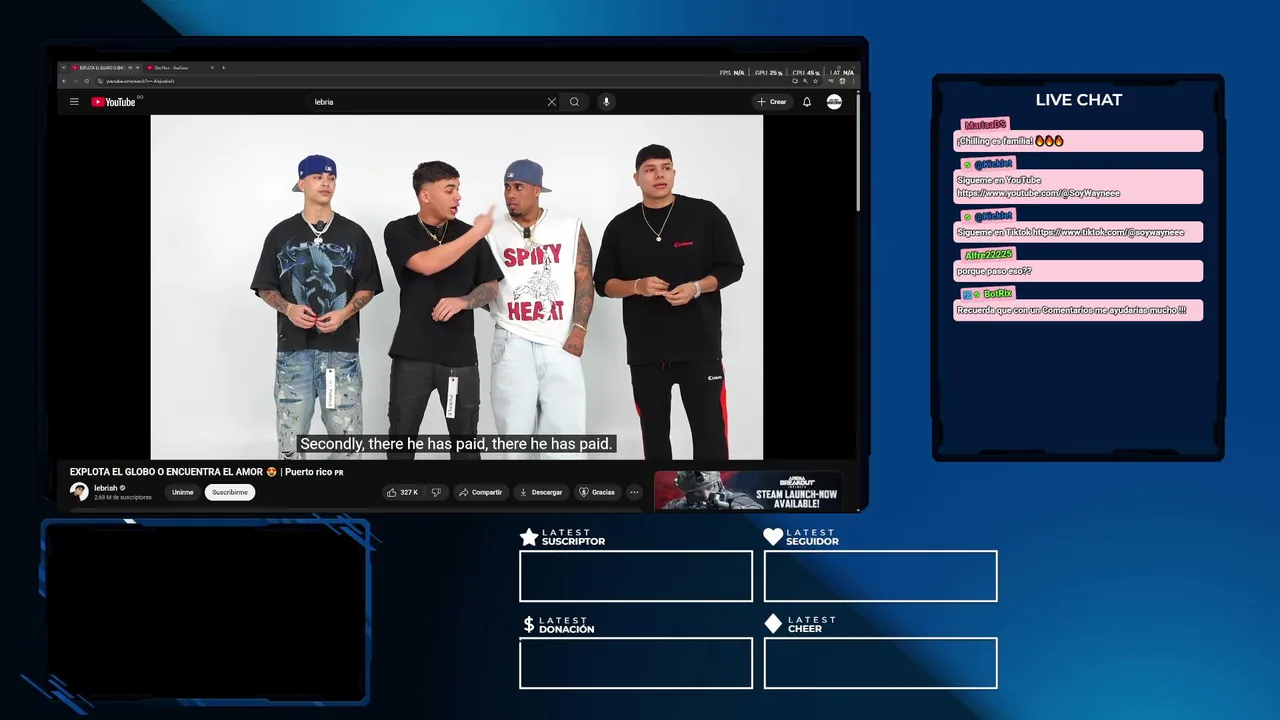
Task: Click the 2,68 M de suscriptores text
Action: coord(123,497)
